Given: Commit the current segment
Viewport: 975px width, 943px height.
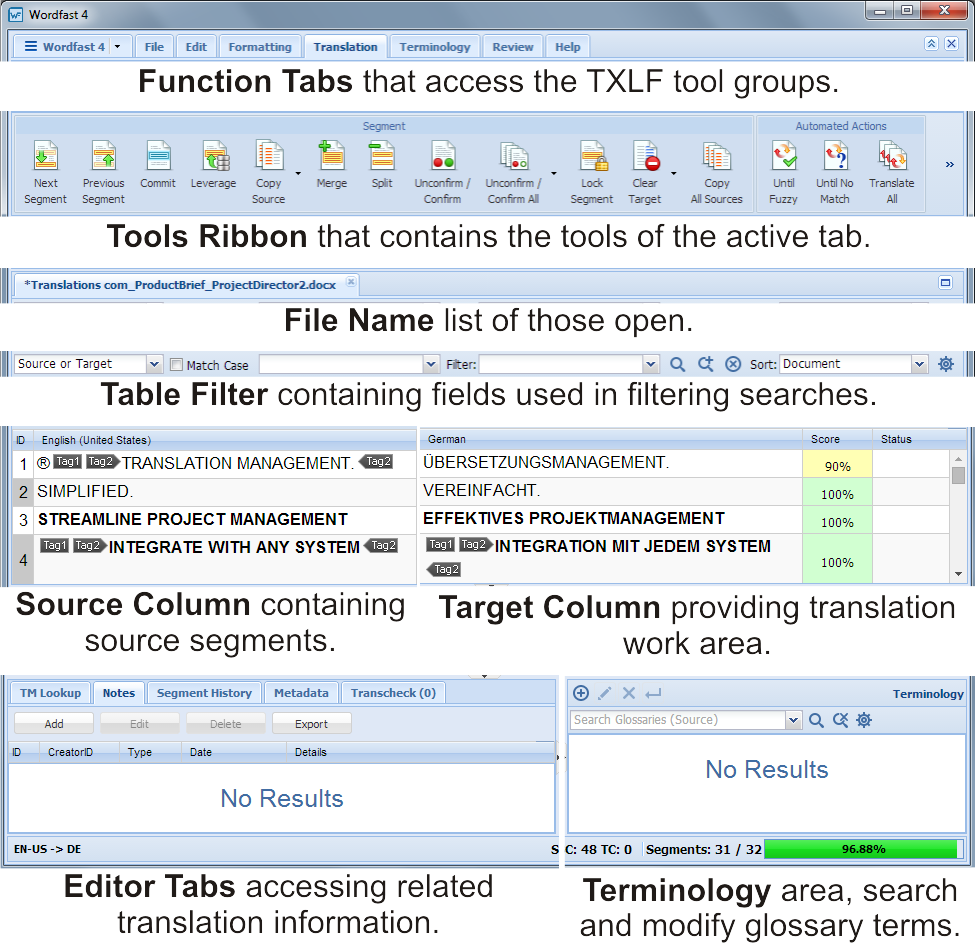Looking at the screenshot, I should 158,165.
